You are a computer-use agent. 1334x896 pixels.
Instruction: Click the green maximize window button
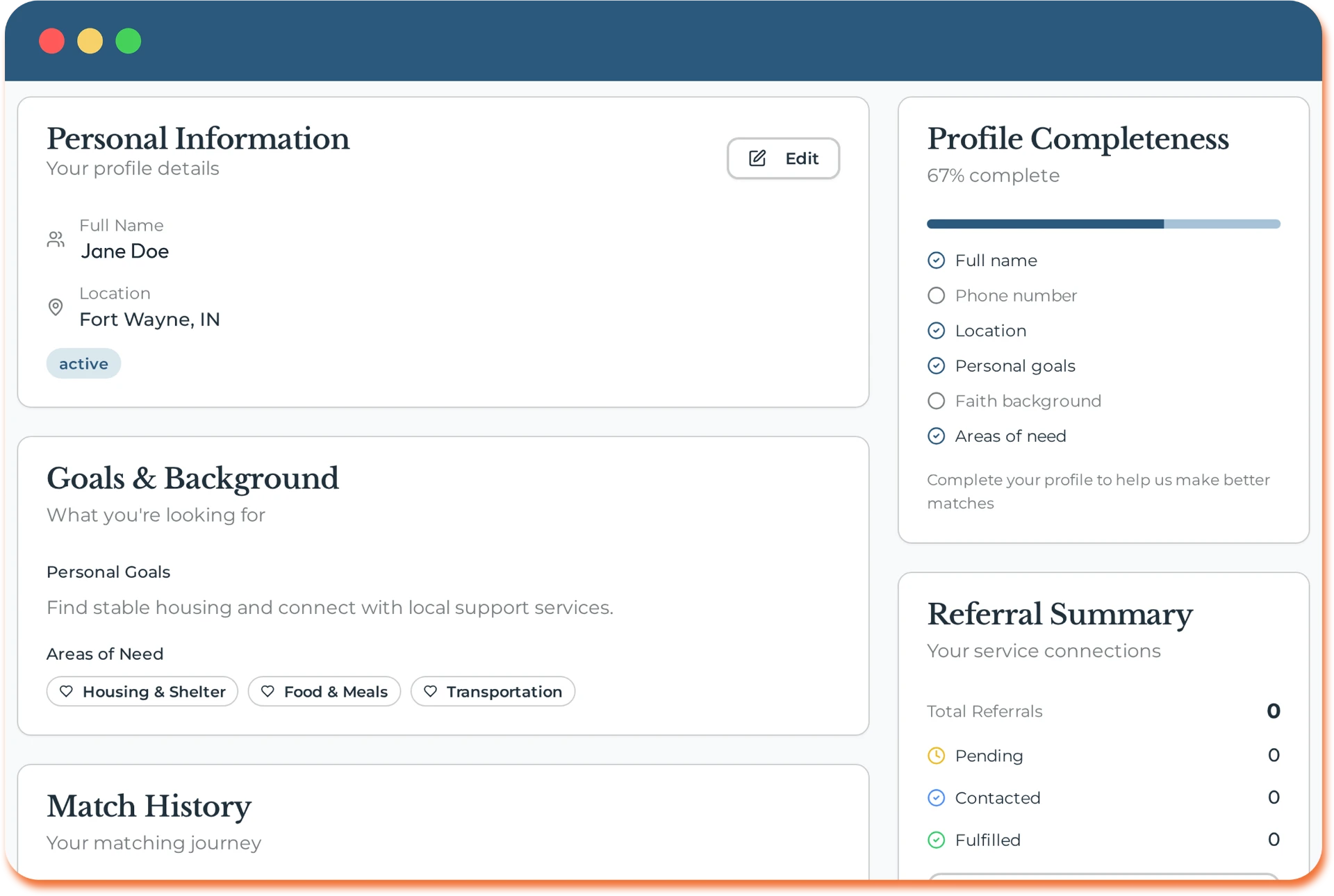(x=129, y=41)
